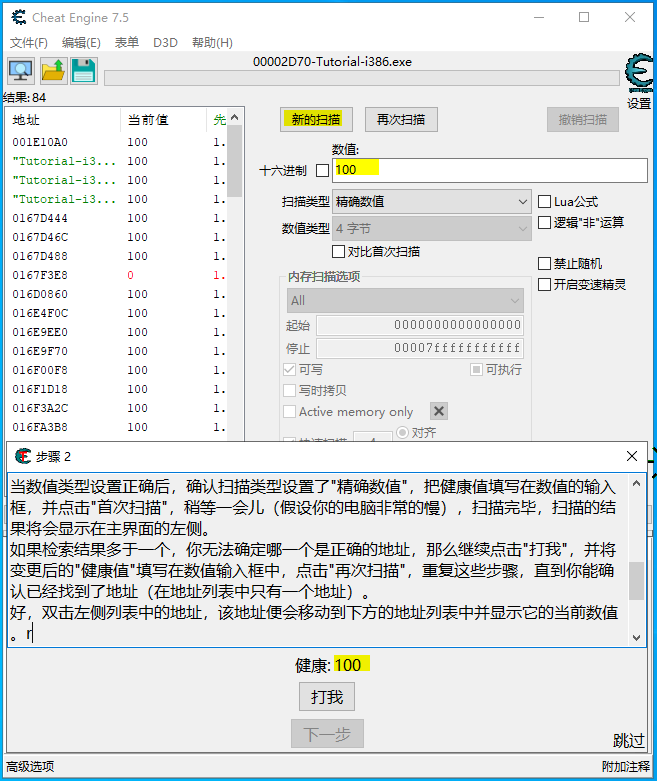This screenshot has height=781, width=657.
Task: Toggle the executable memory checkbox
Action: (x=476, y=370)
